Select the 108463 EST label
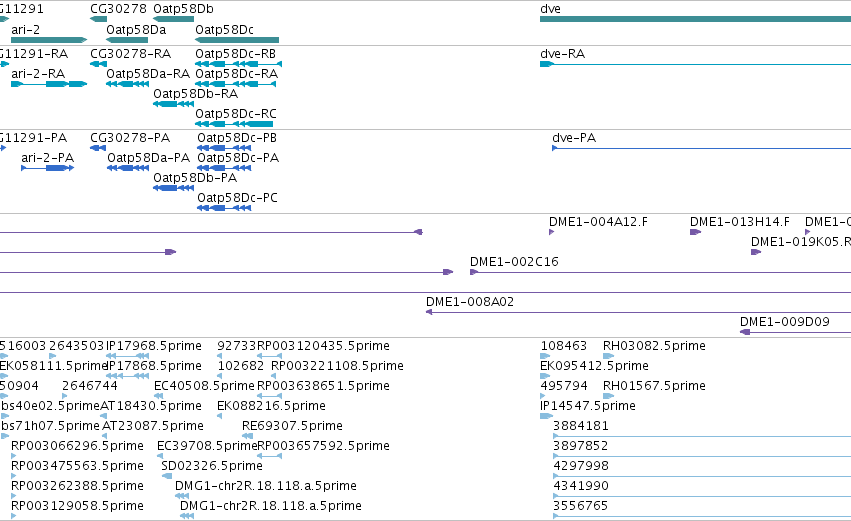Viewport: 851px width, 521px height. click(563, 346)
